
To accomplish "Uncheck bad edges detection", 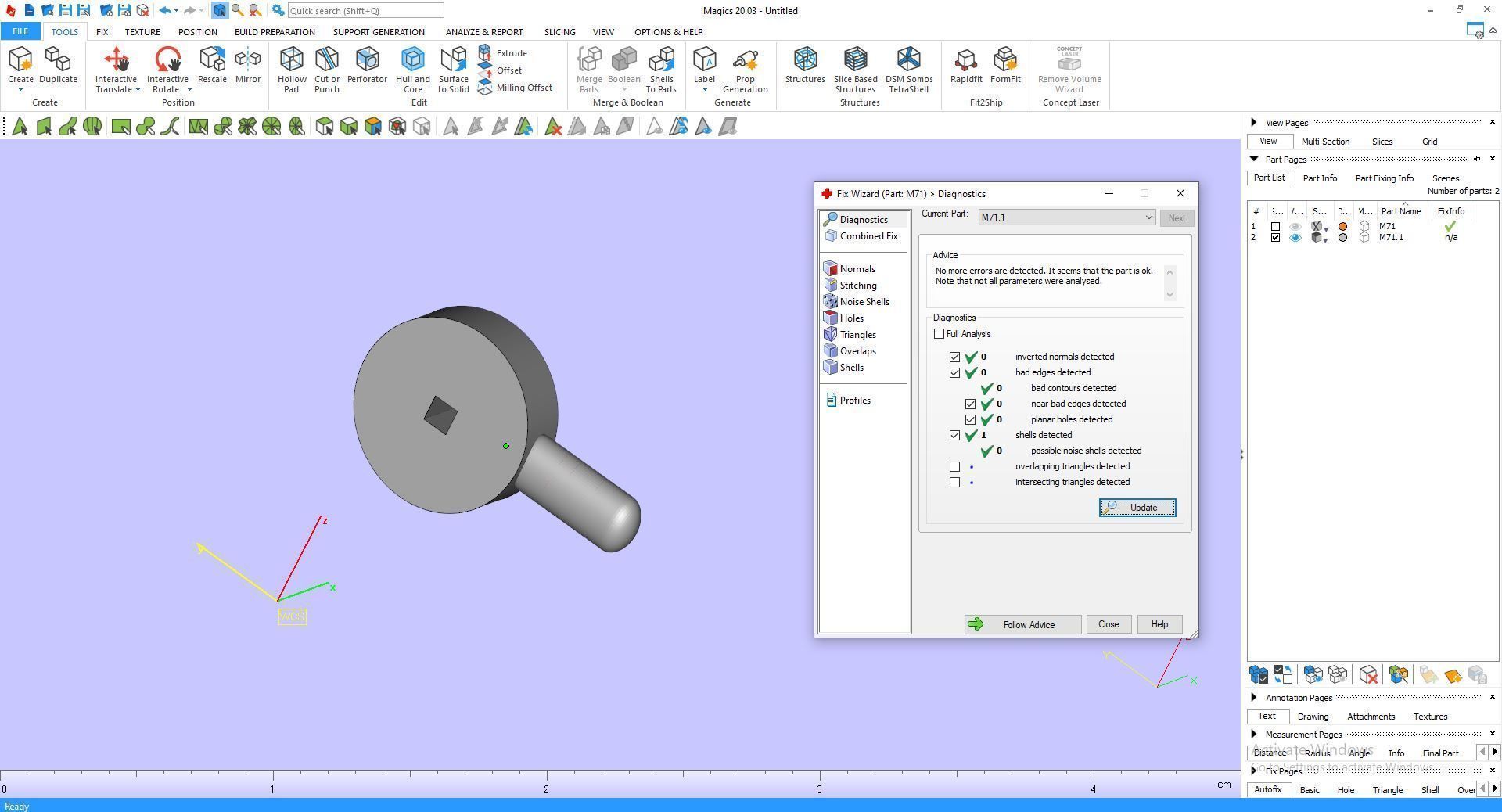I will pyautogui.click(x=954, y=372).
